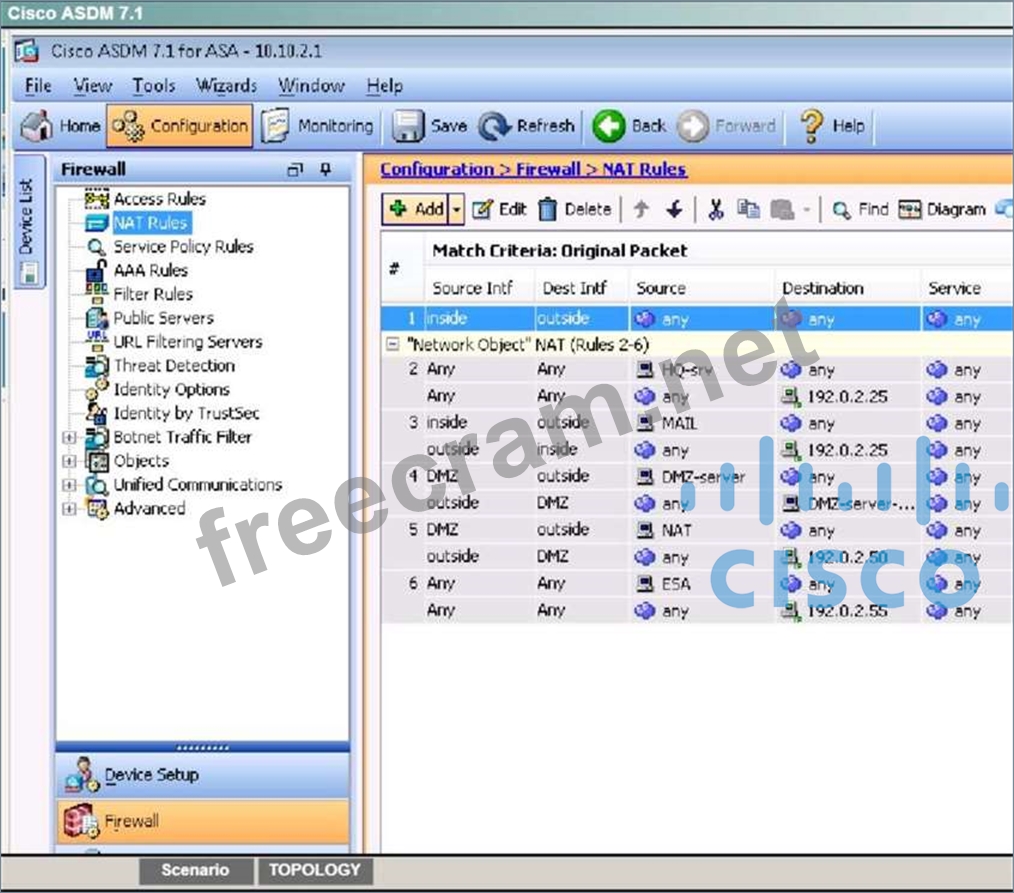Click the Cut scissors icon
This screenshot has height=893, width=1014.
715,209
